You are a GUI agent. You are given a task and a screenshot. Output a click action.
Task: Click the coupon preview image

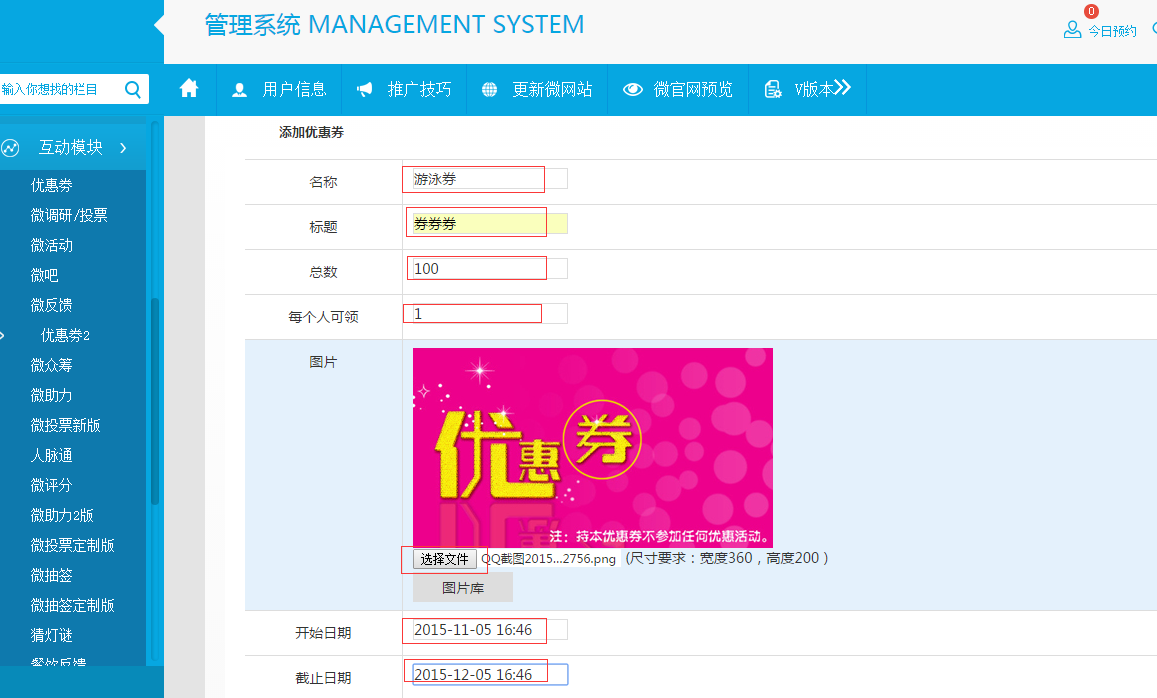coord(592,447)
